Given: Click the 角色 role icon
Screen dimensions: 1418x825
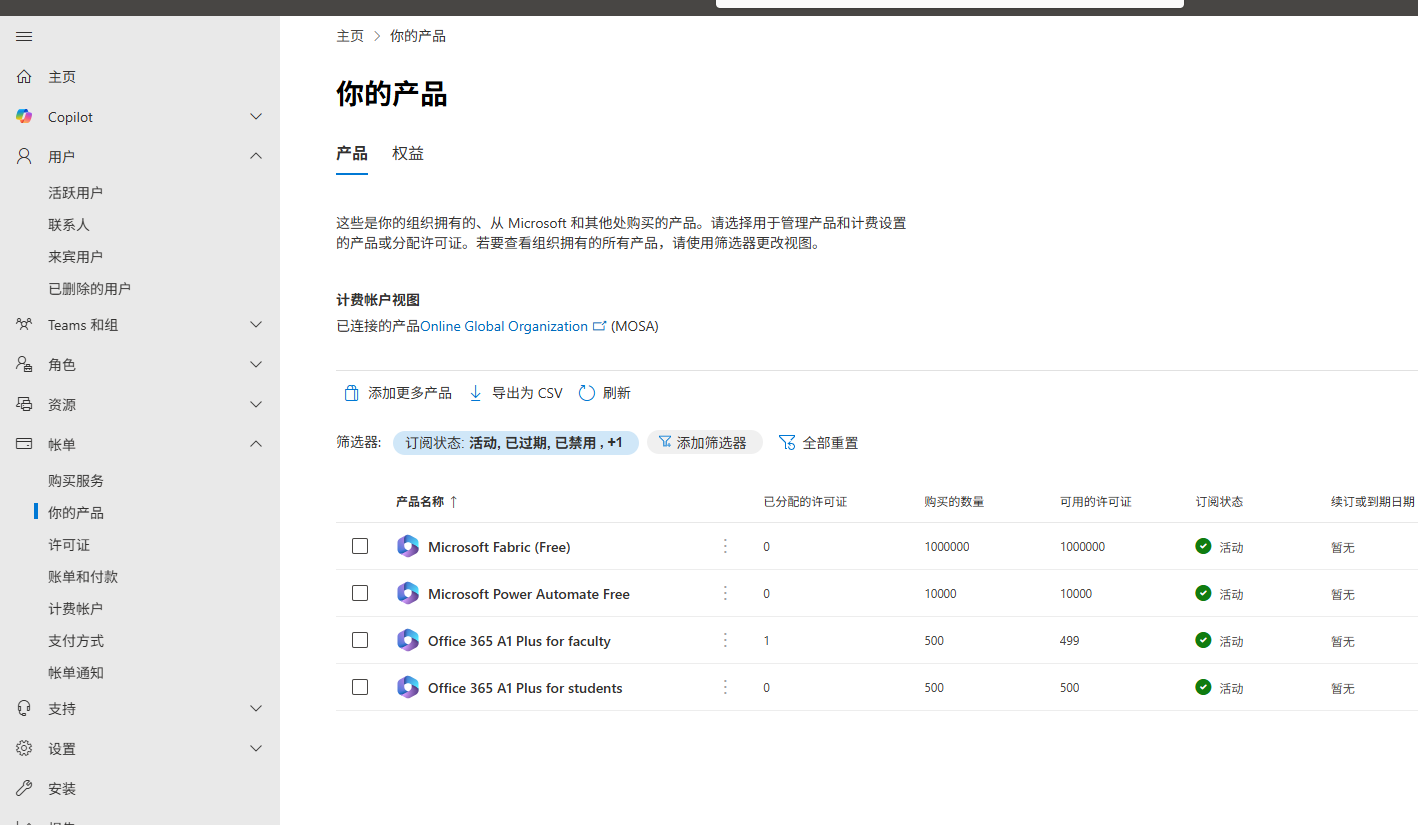Looking at the screenshot, I should point(24,365).
